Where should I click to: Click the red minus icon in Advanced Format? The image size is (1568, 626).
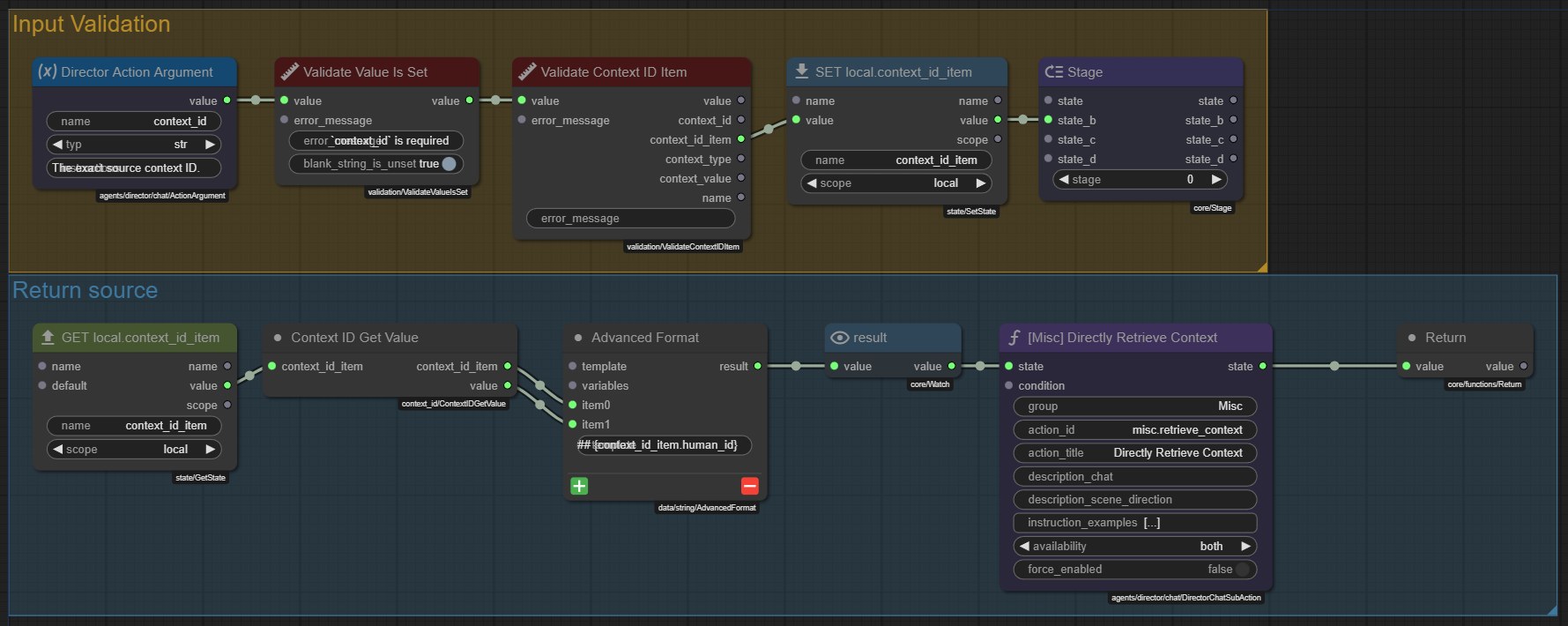(749, 486)
